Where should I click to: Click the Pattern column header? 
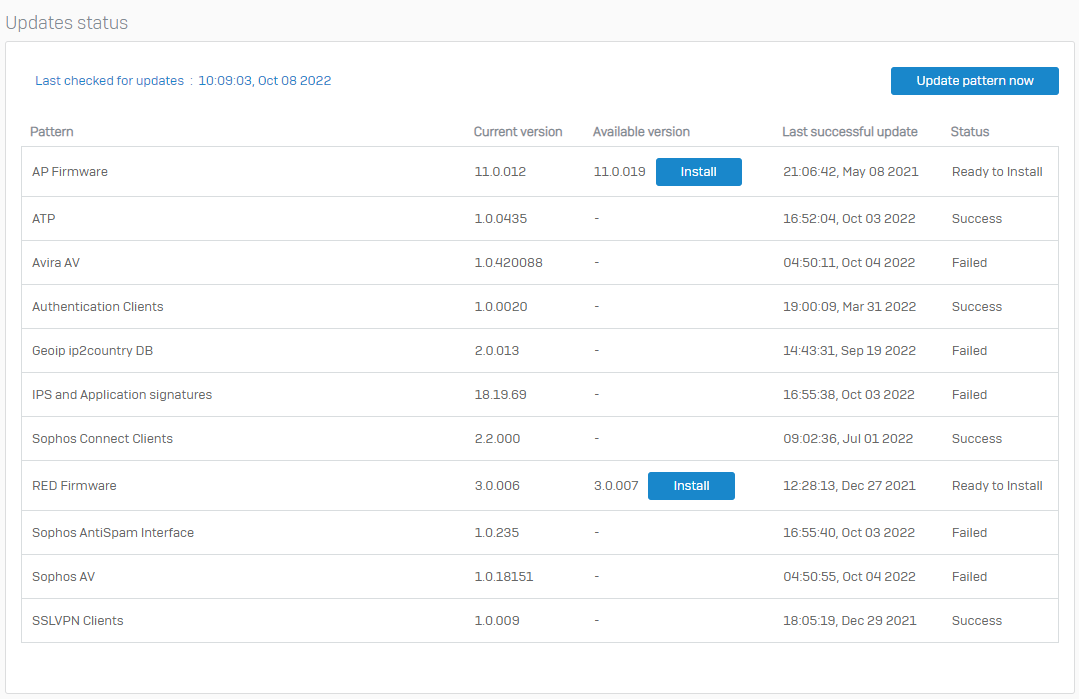point(52,131)
